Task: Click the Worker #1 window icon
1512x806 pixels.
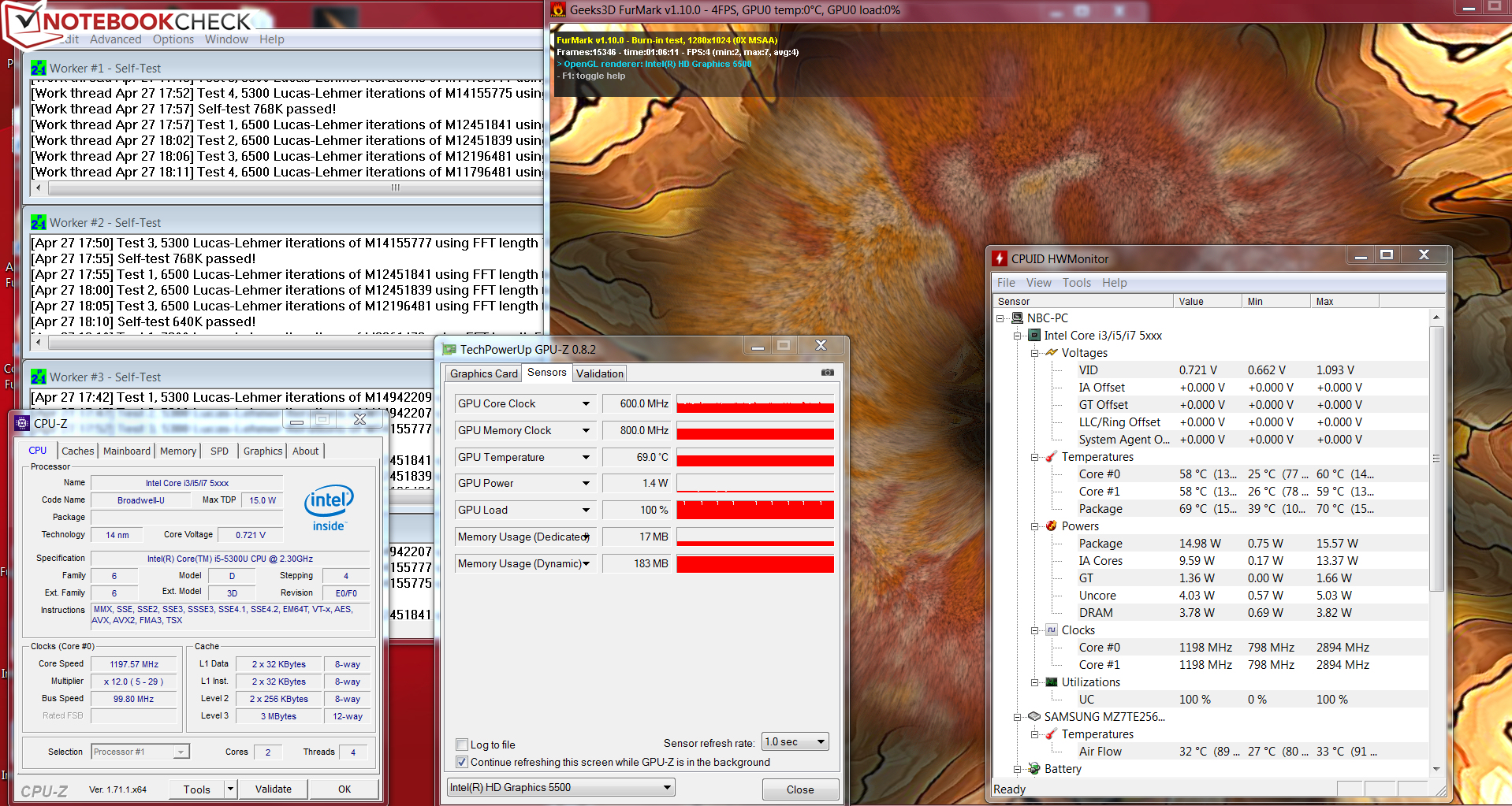Action: click(x=39, y=68)
